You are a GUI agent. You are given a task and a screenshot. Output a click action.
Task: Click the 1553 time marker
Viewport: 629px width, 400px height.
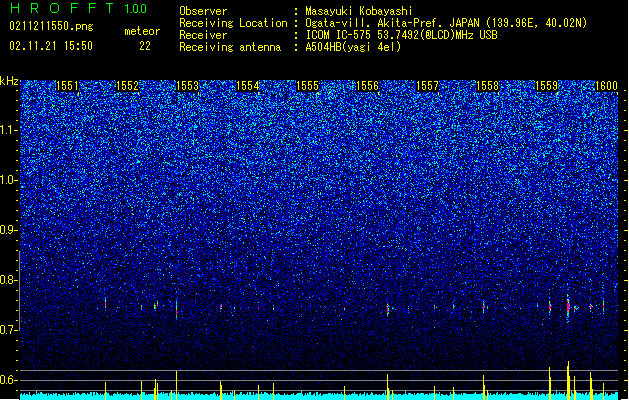click(x=187, y=86)
